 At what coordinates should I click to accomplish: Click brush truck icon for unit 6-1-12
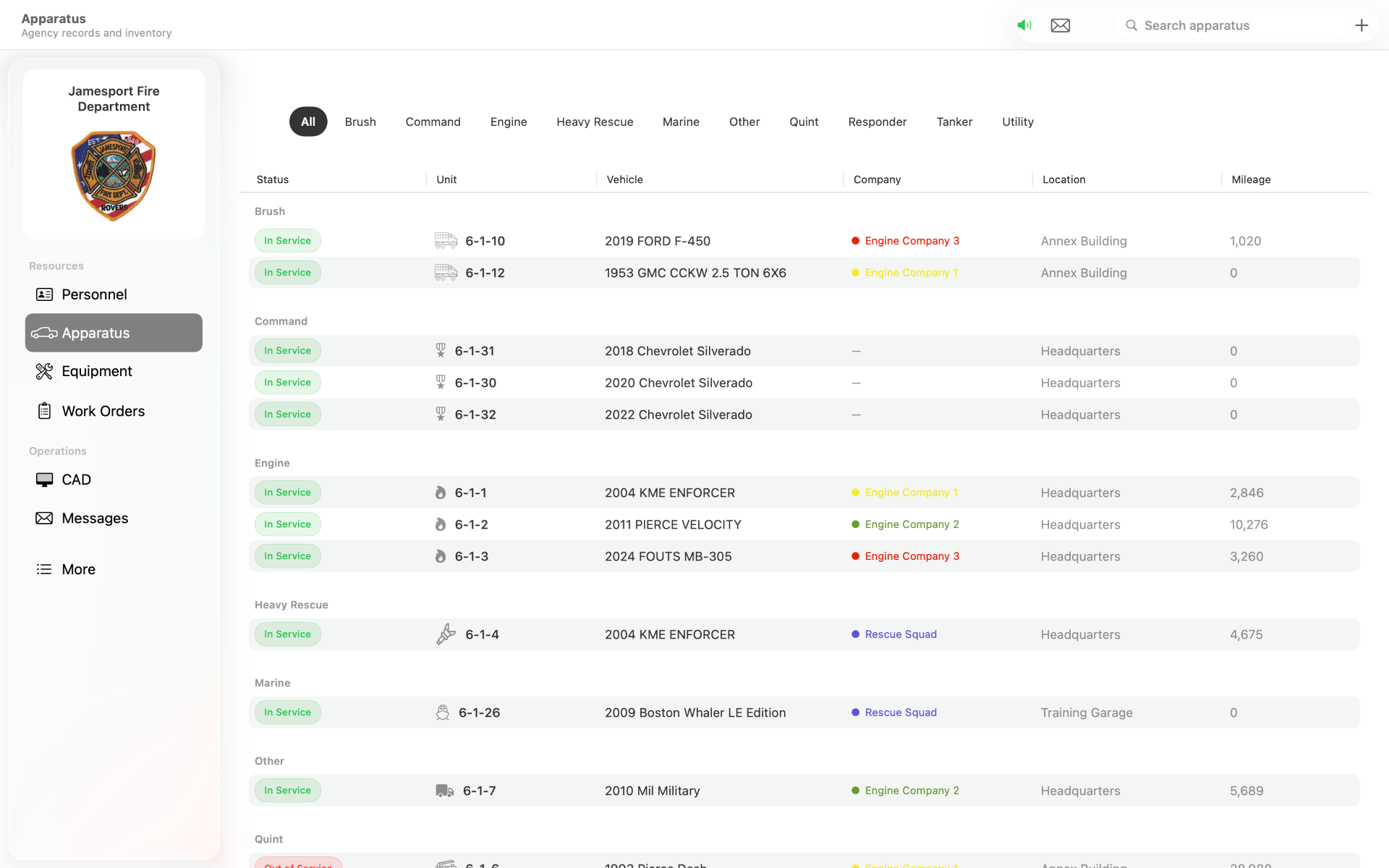point(446,272)
